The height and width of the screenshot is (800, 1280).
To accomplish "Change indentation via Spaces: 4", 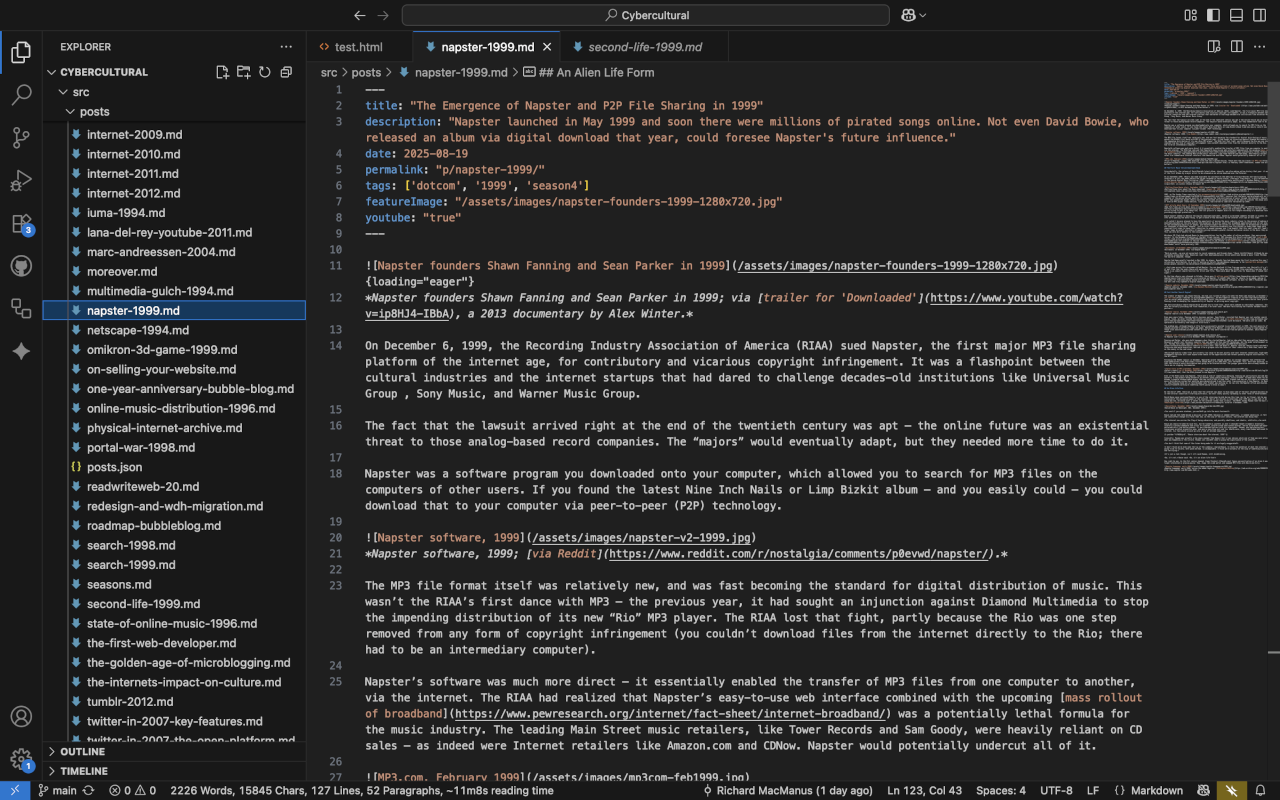I will pyautogui.click(x=1000, y=790).
